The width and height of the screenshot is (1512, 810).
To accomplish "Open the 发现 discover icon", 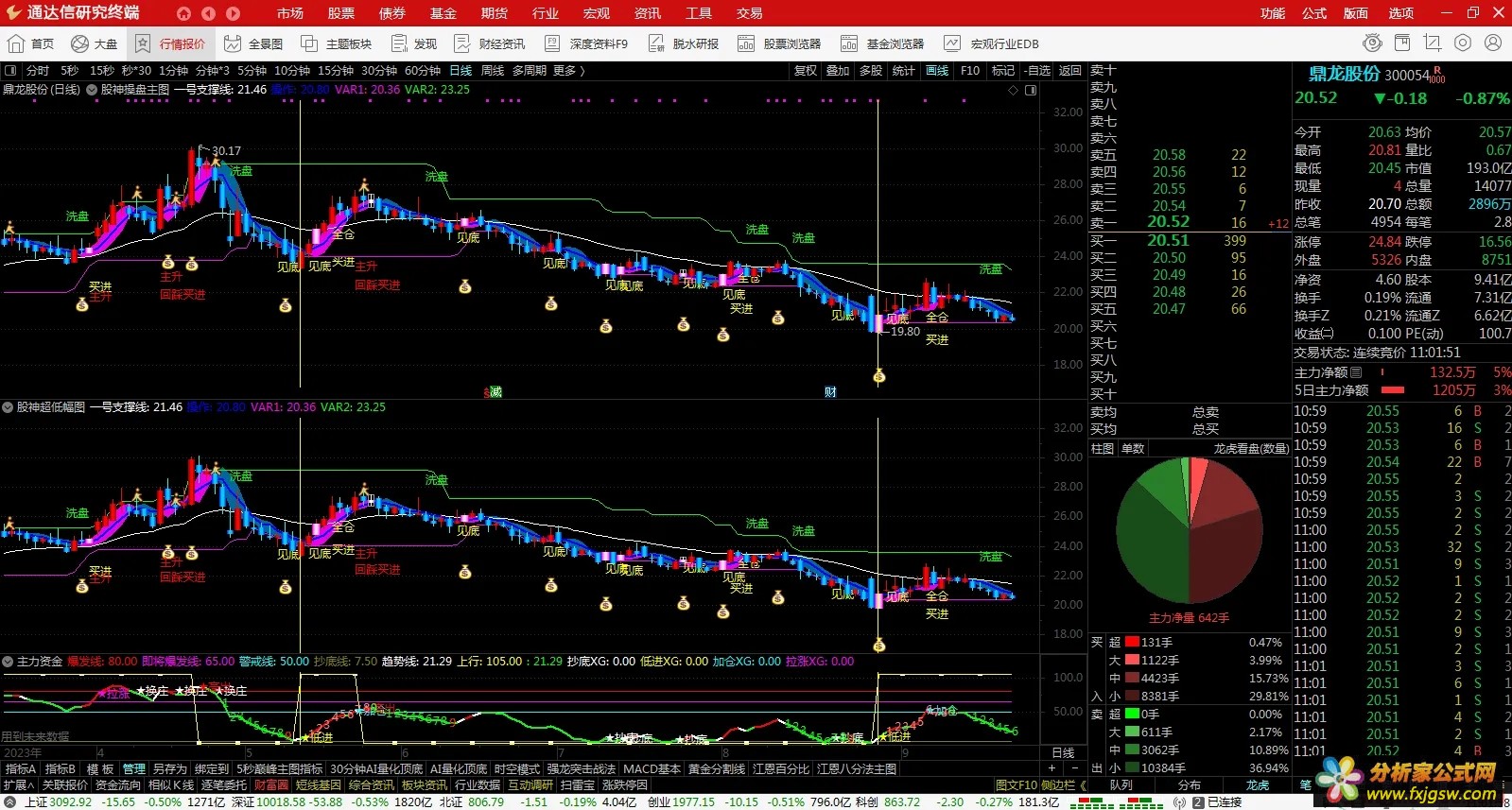I will tap(413, 43).
